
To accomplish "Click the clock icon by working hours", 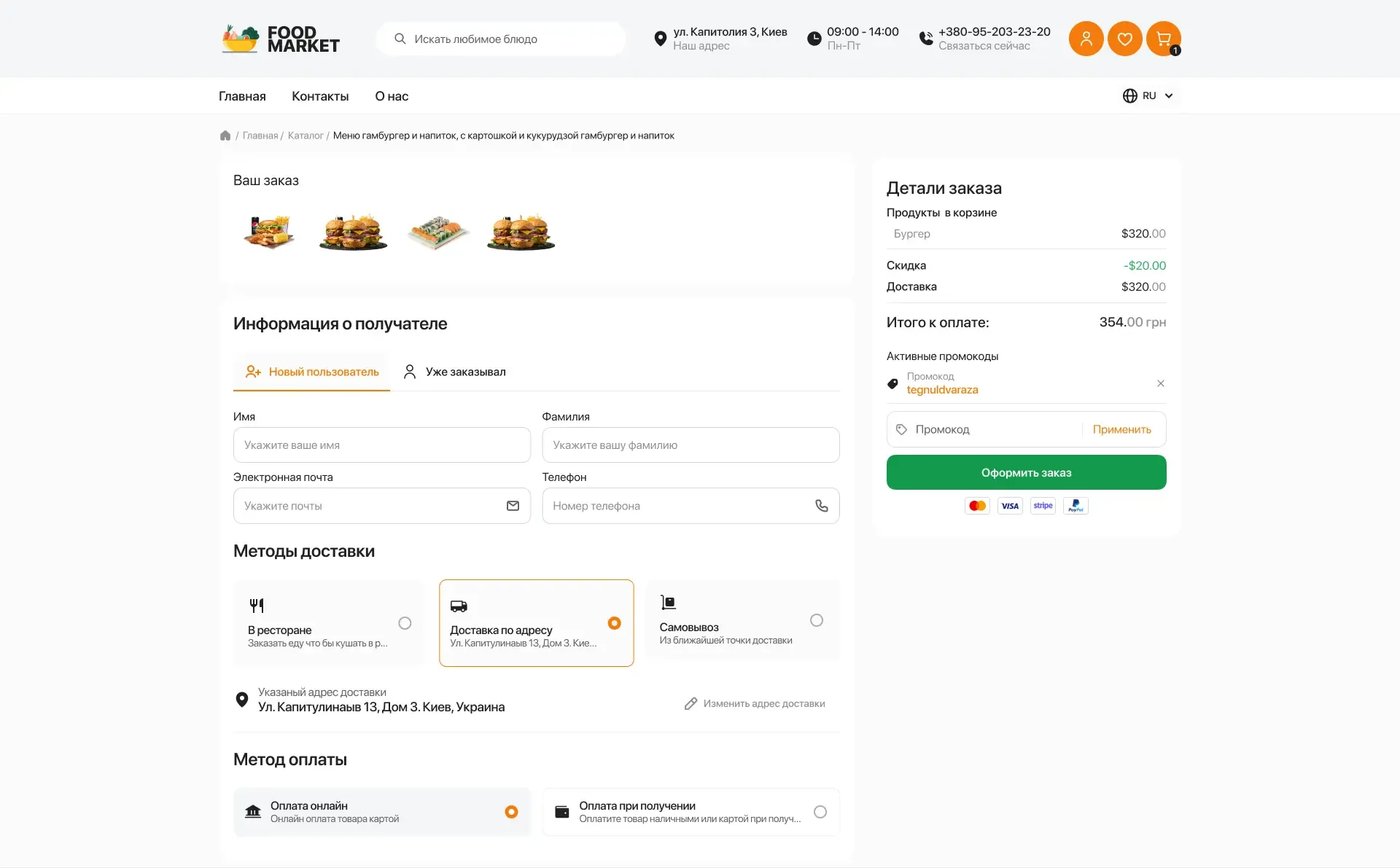I will [814, 39].
